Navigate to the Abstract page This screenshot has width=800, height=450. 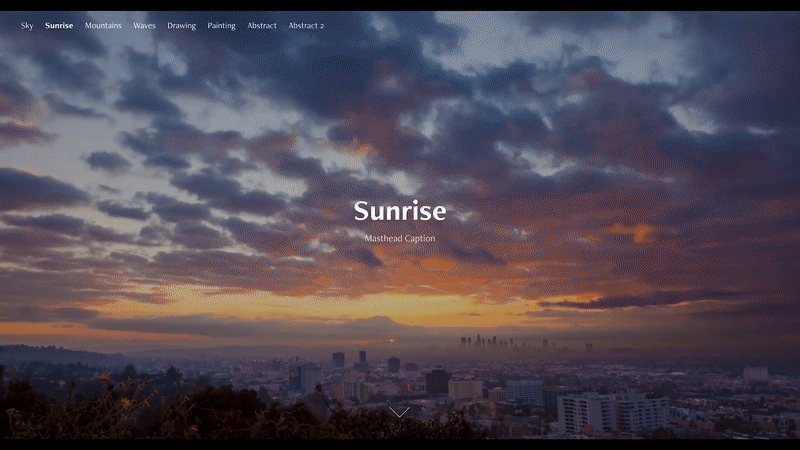coord(262,26)
